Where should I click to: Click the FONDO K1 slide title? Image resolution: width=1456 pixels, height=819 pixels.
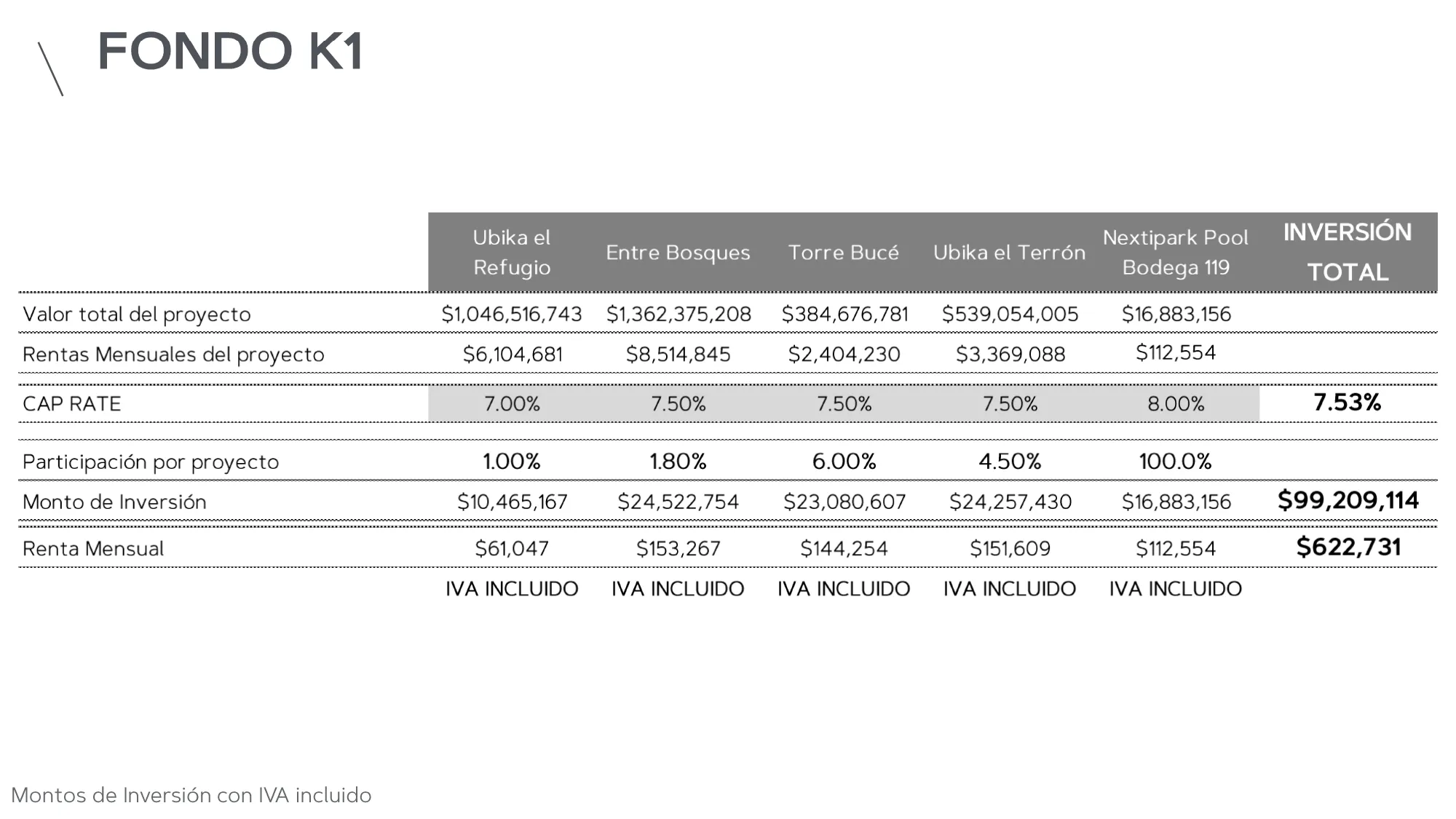tap(230, 51)
